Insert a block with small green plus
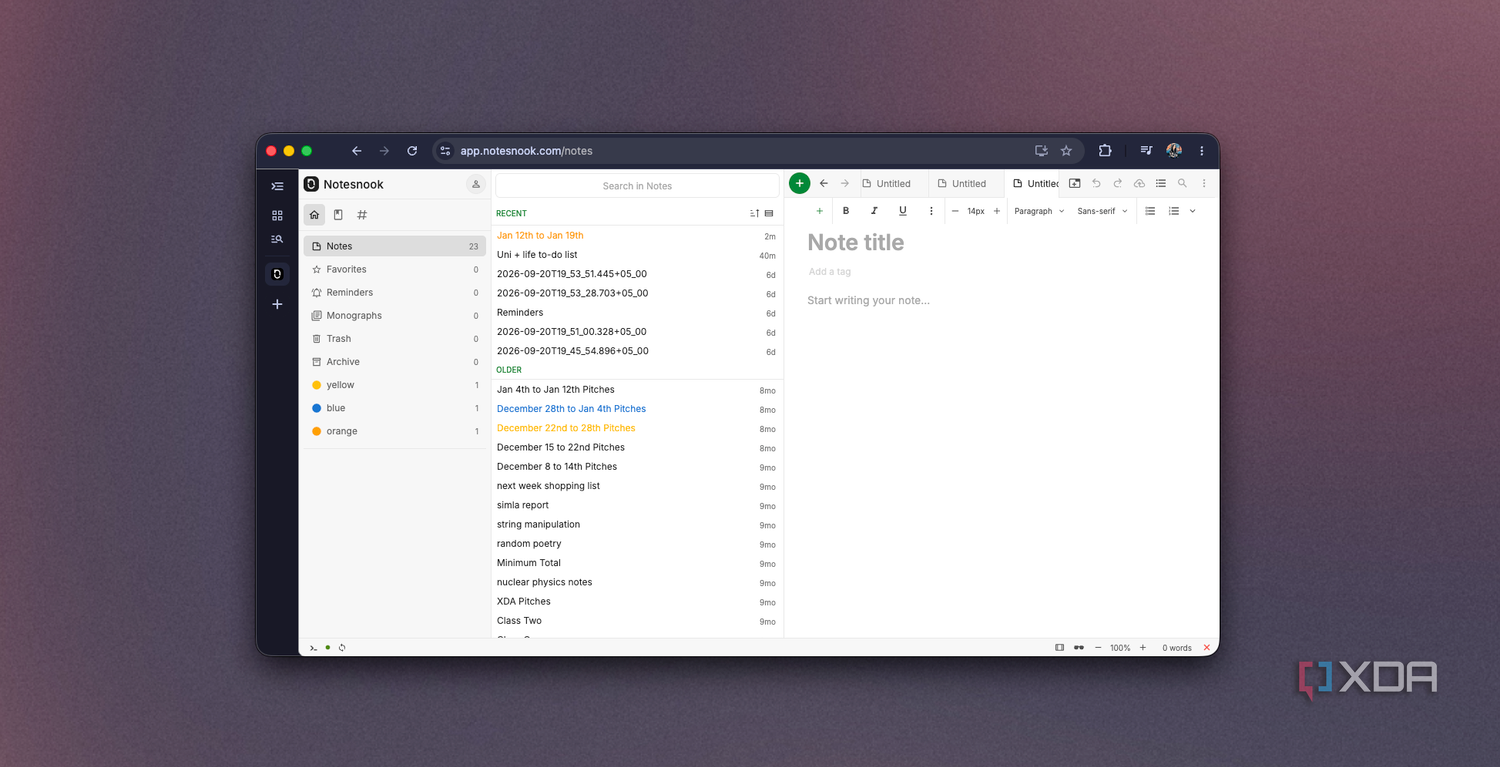 pyautogui.click(x=820, y=211)
